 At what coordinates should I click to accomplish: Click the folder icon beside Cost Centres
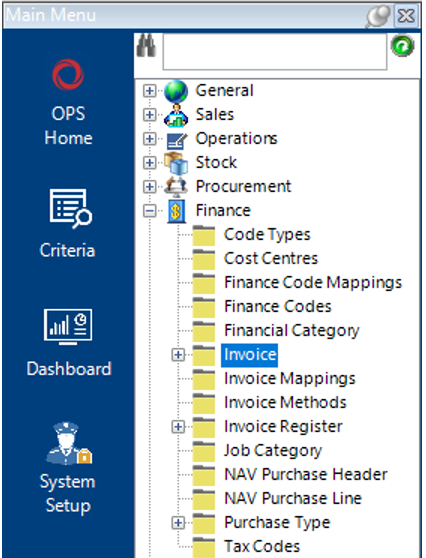[x=204, y=259]
